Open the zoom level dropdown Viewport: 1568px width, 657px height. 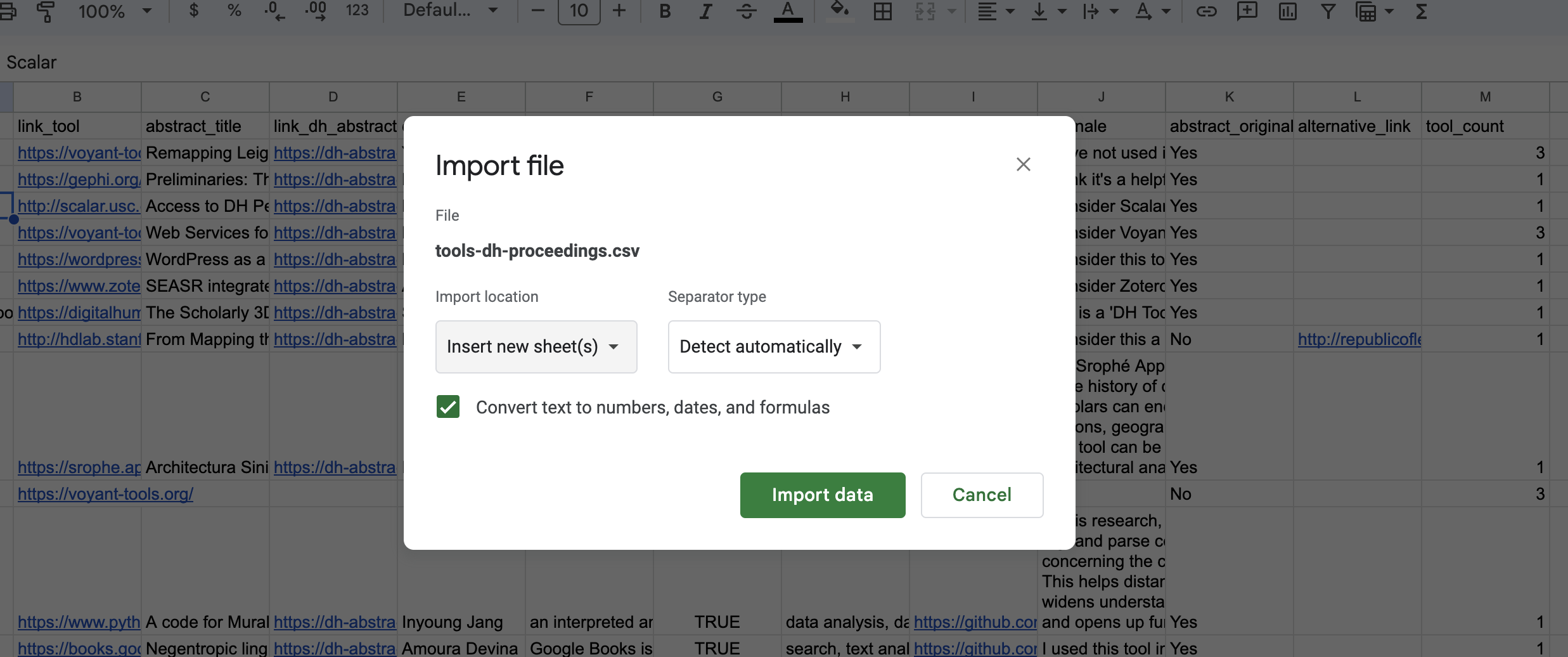[115, 11]
